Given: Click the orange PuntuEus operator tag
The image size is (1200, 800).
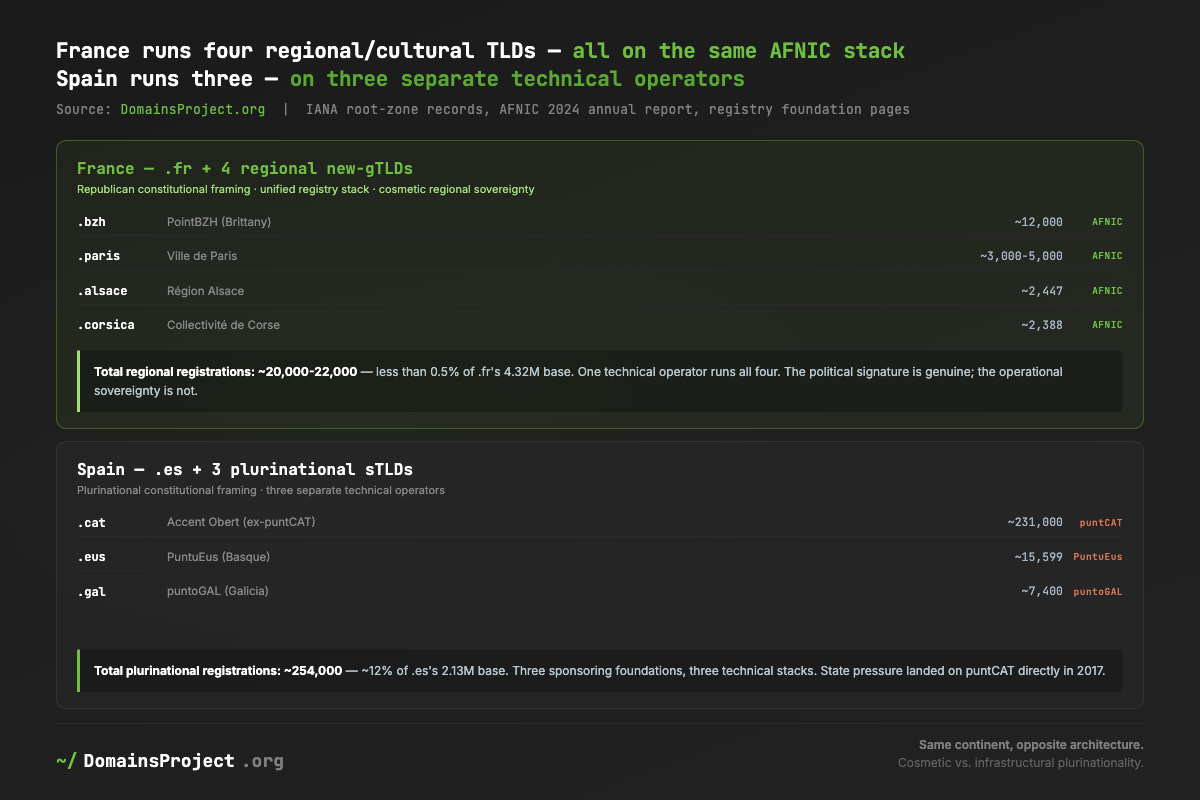Looking at the screenshot, I should (1097, 557).
